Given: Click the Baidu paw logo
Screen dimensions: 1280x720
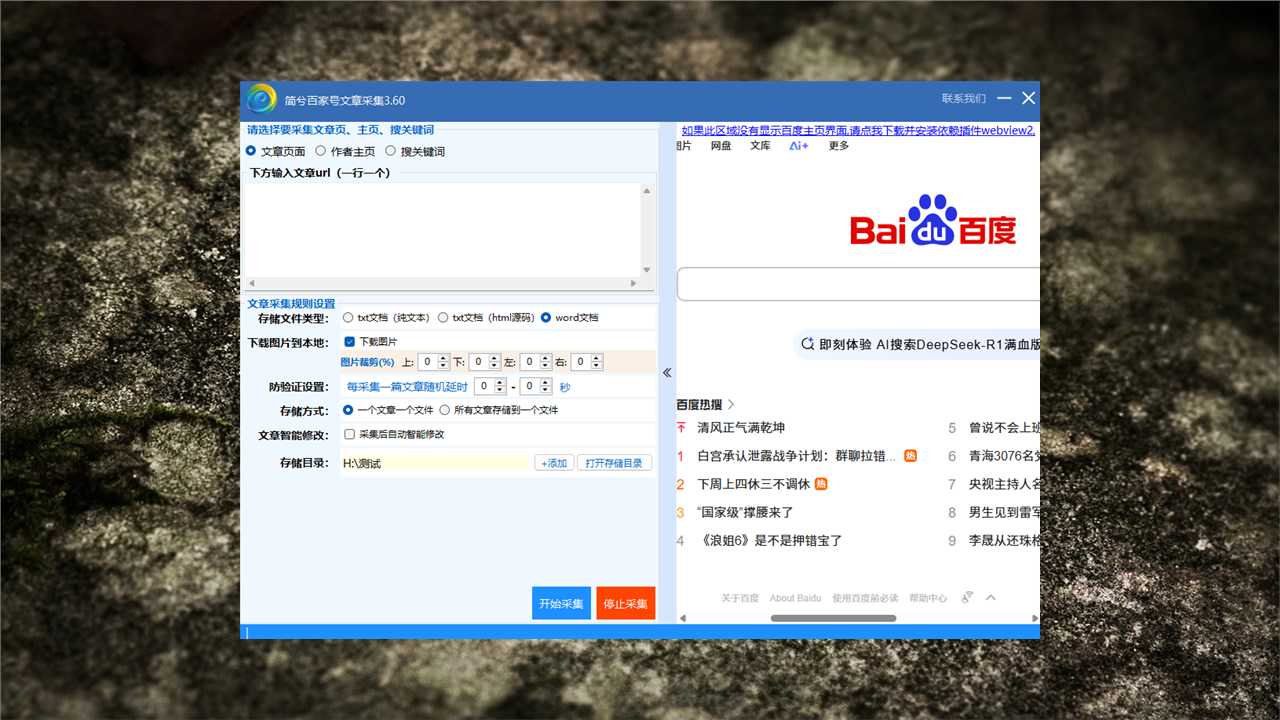Looking at the screenshot, I should point(932,221).
